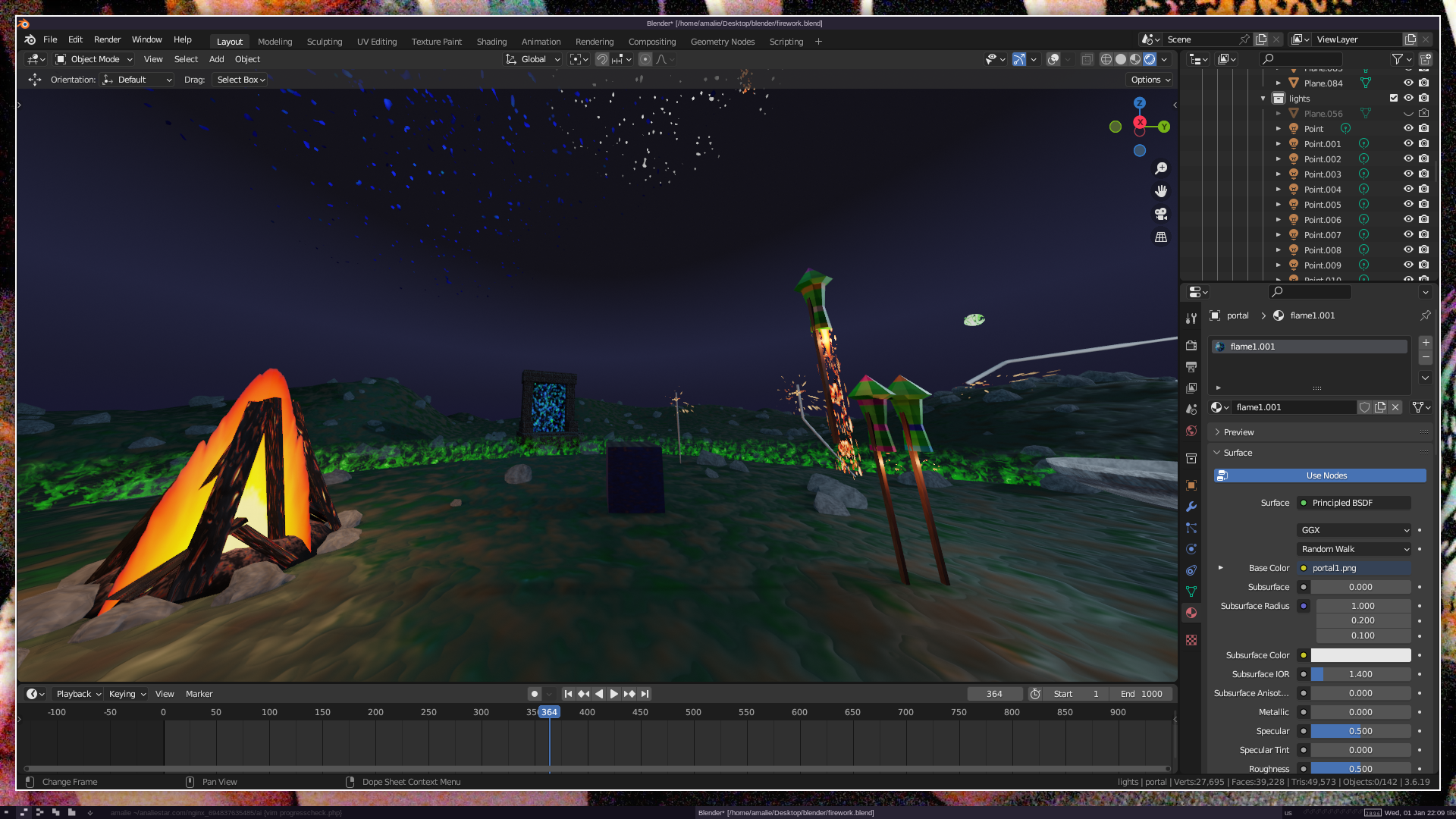Image resolution: width=1456 pixels, height=819 pixels.
Task: Open the GGX distribution dropdown
Action: [x=1354, y=530]
